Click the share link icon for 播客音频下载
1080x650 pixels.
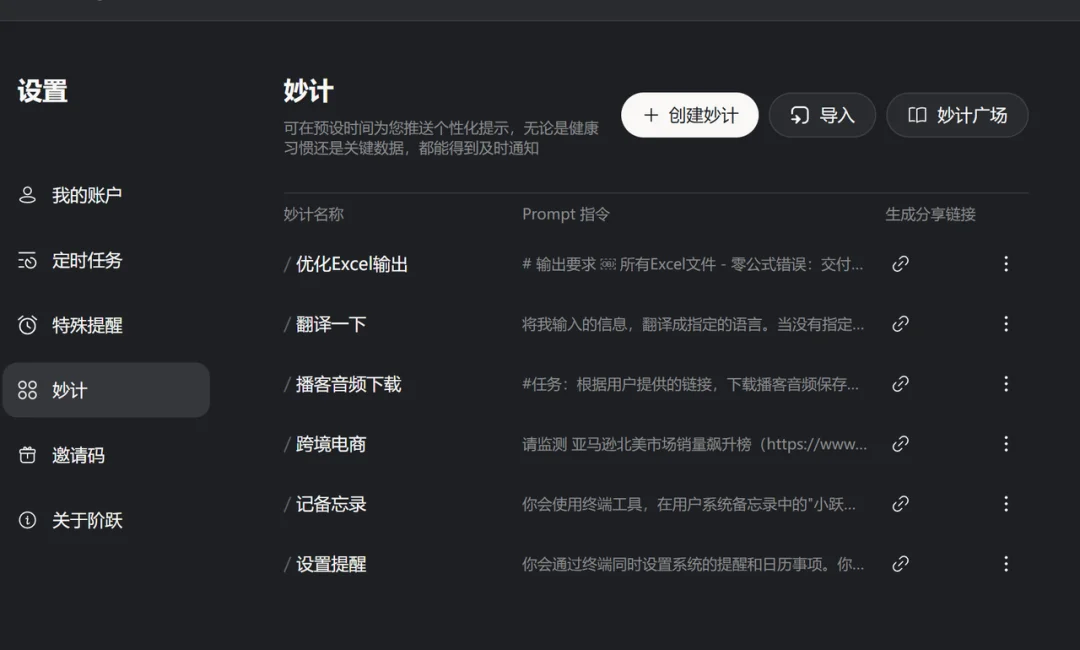coord(899,384)
